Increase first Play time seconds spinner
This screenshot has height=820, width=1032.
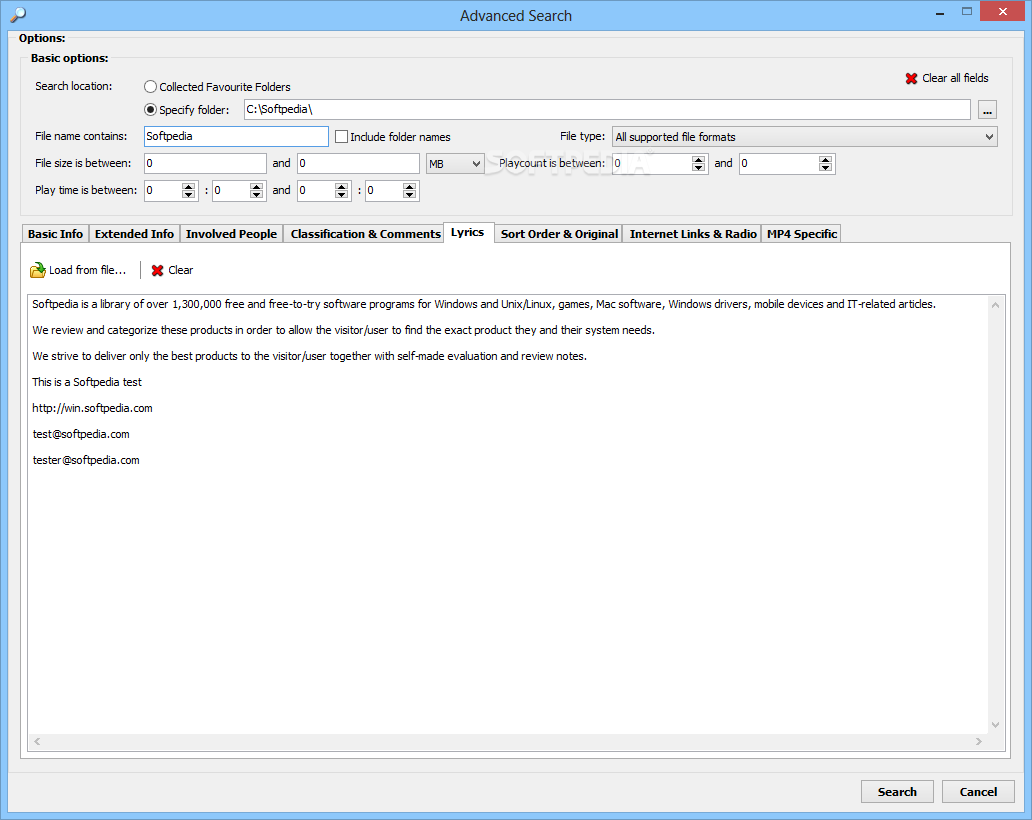coord(257,186)
